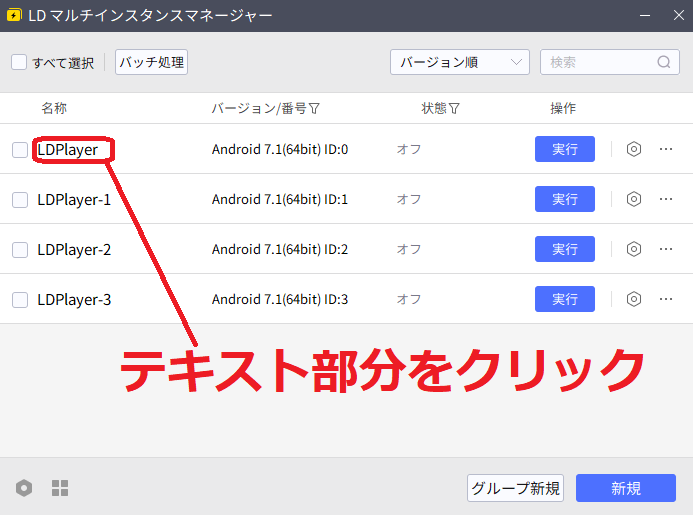Open settings gear for LDPlayer-1
The width and height of the screenshot is (693, 515).
pyautogui.click(x=633, y=199)
